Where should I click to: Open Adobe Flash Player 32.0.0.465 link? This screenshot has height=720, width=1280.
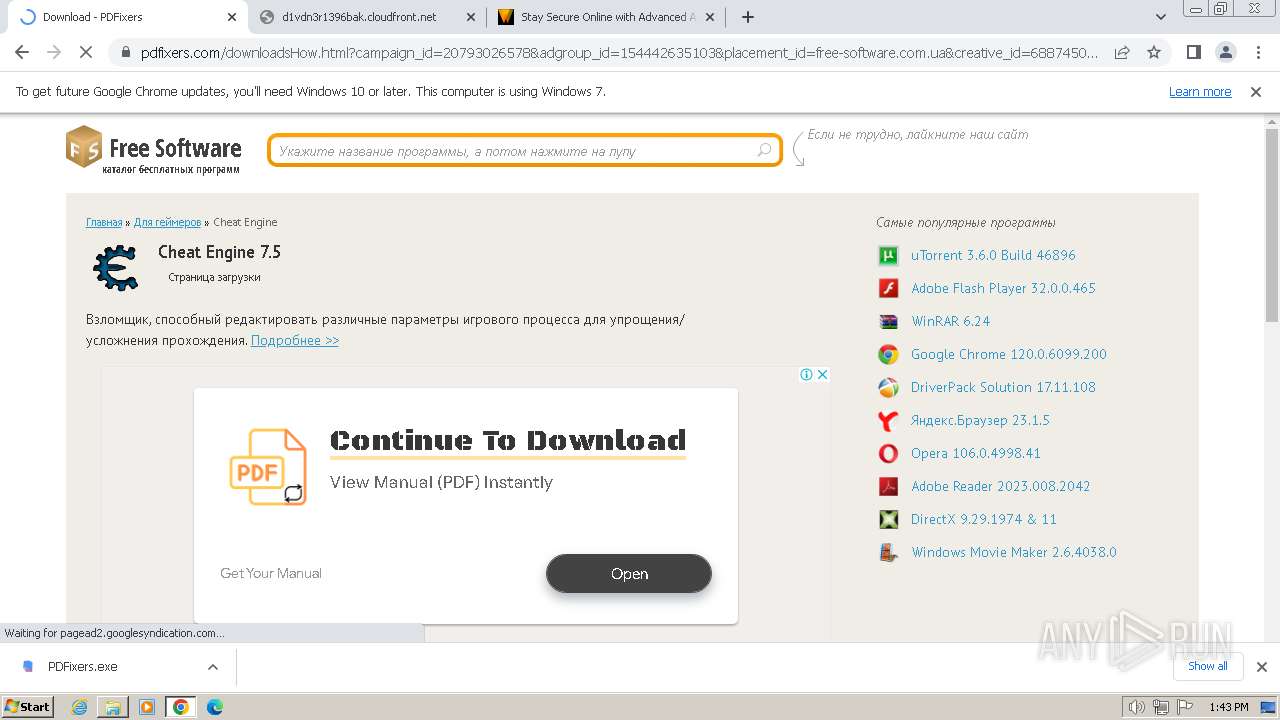coord(1003,288)
